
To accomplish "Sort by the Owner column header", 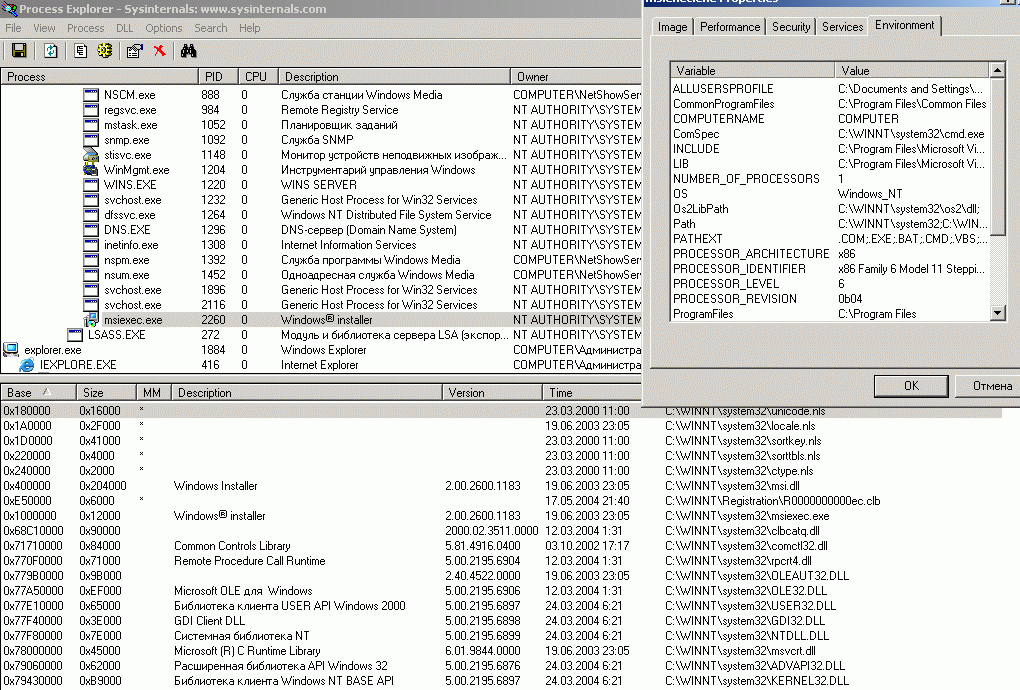I will [x=576, y=77].
